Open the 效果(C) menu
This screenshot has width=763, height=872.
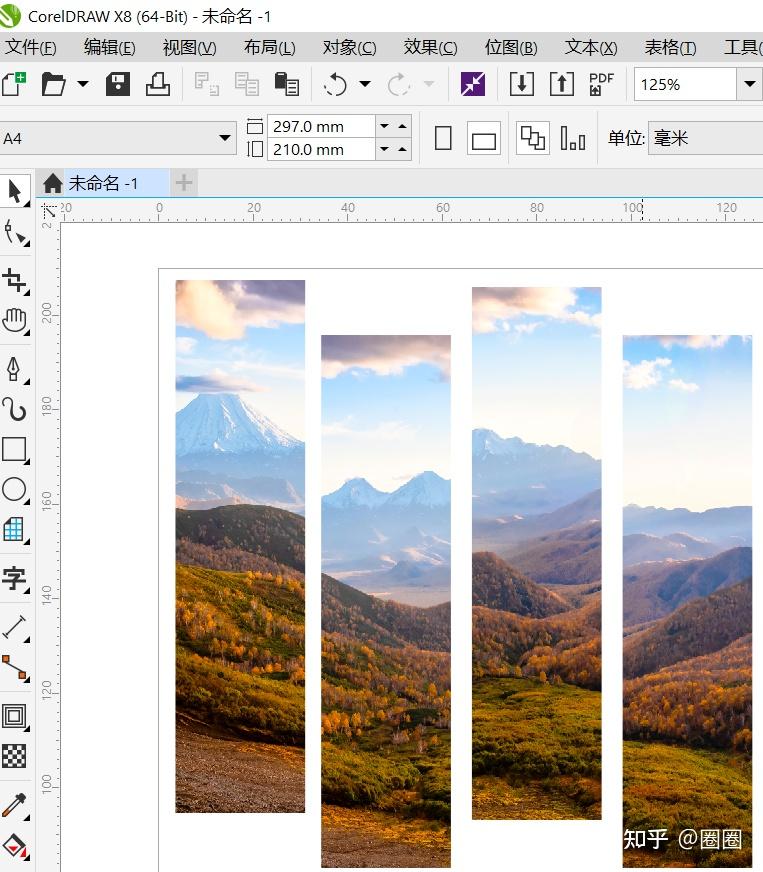pyautogui.click(x=430, y=48)
